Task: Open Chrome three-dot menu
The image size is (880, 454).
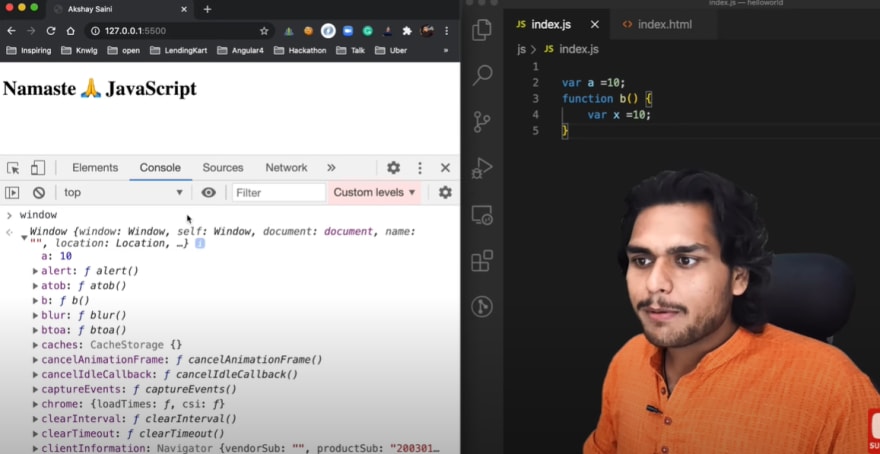Action: coord(447,31)
